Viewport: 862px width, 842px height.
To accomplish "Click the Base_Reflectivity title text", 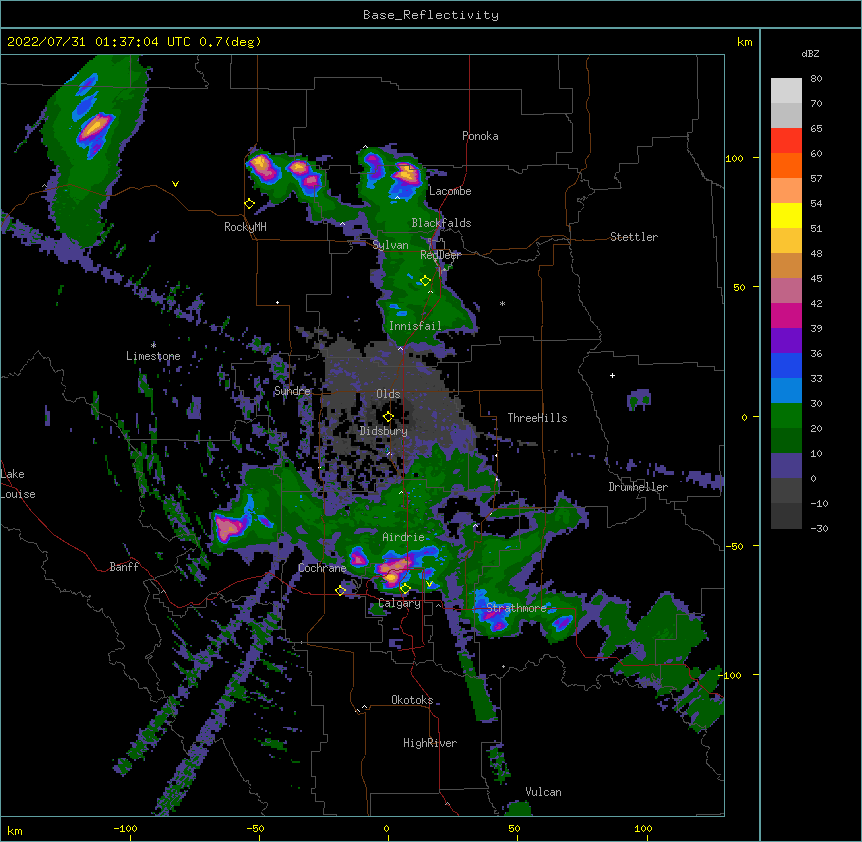I will tap(431, 15).
